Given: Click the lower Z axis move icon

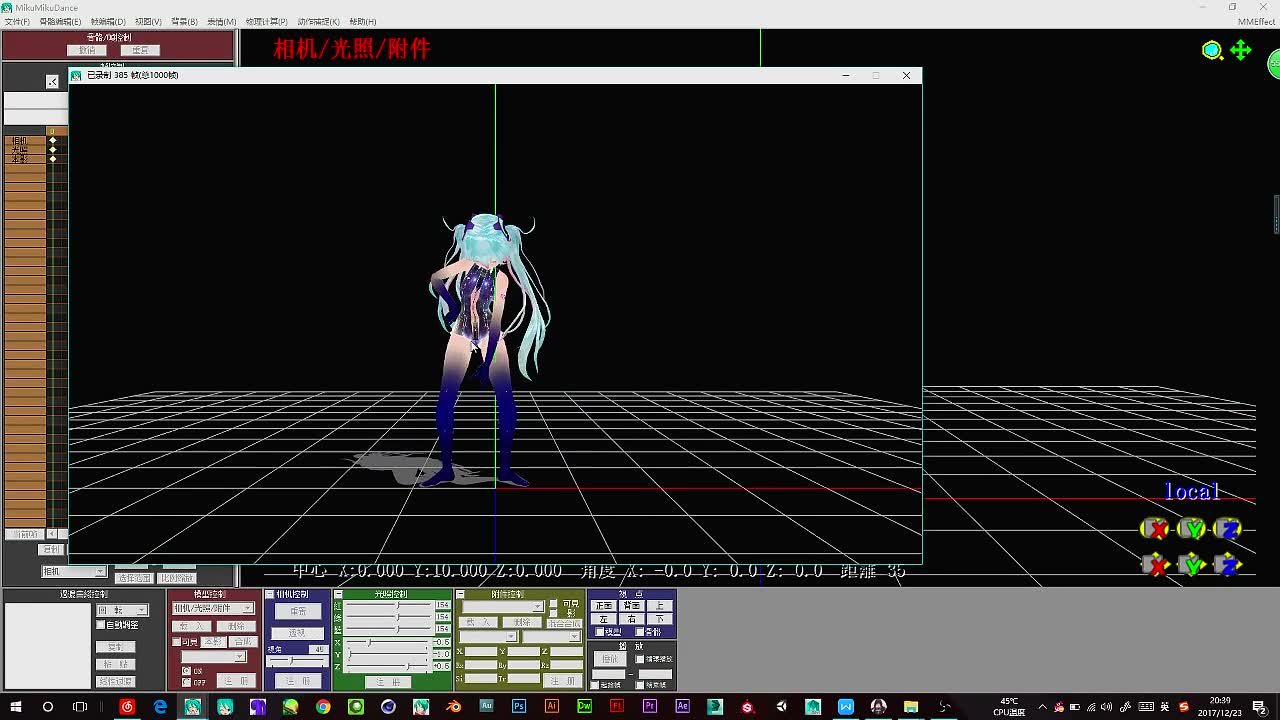Looking at the screenshot, I should 1228,564.
